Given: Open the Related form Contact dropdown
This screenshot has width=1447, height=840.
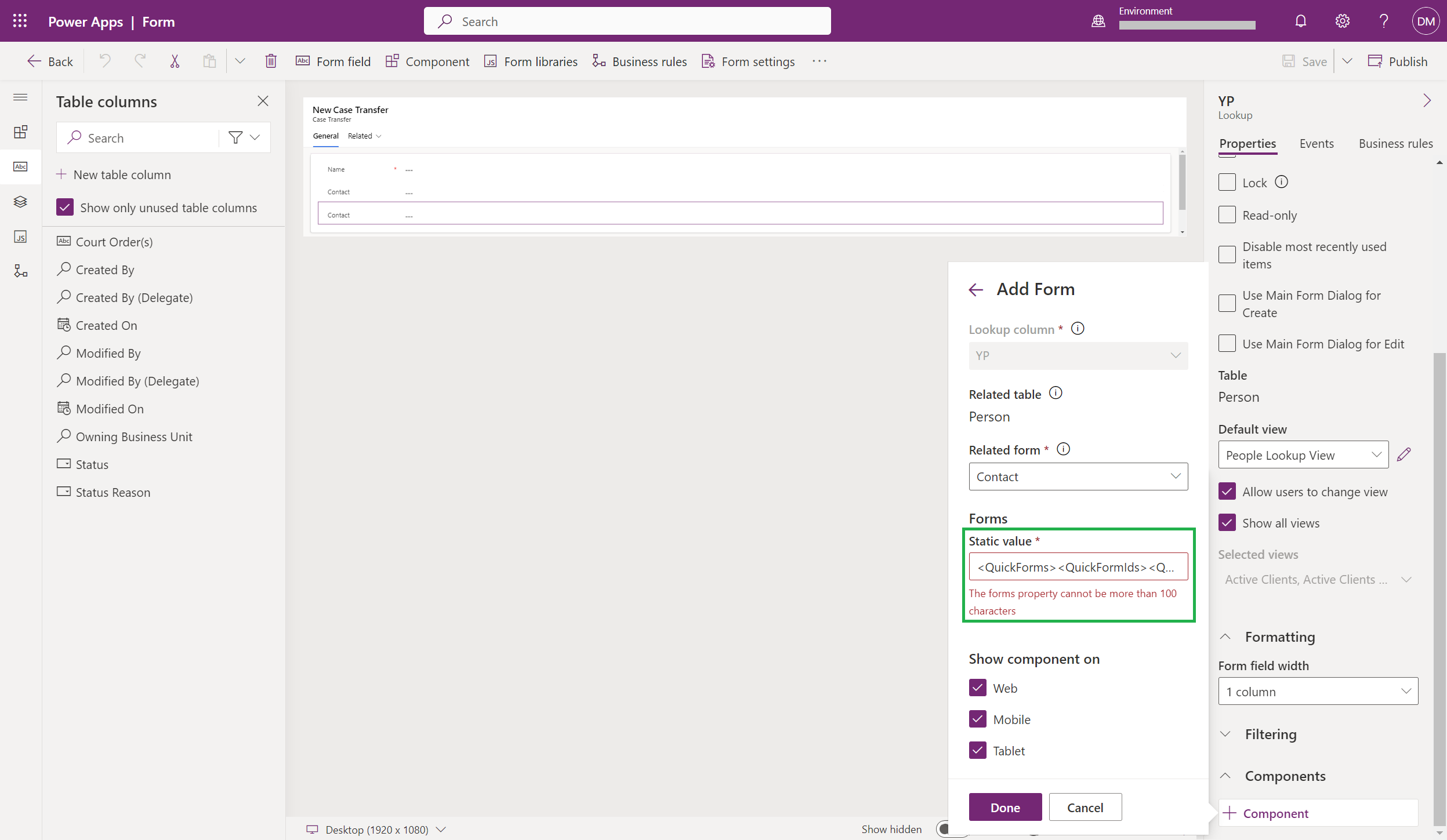Looking at the screenshot, I should 1078,477.
